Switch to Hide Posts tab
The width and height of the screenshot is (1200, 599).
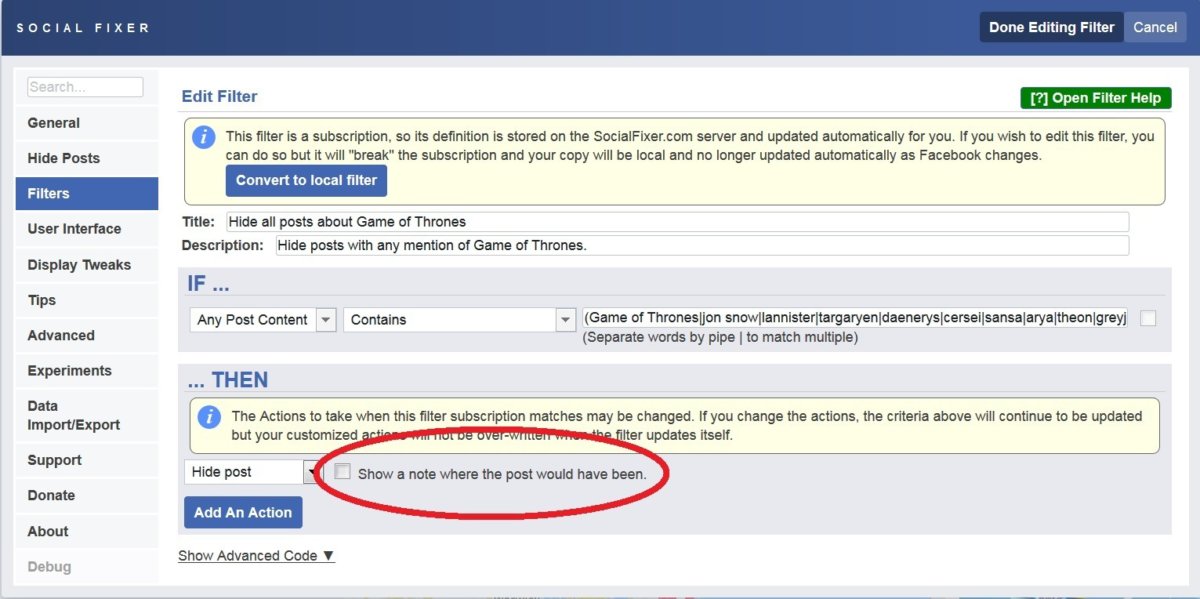(x=64, y=158)
